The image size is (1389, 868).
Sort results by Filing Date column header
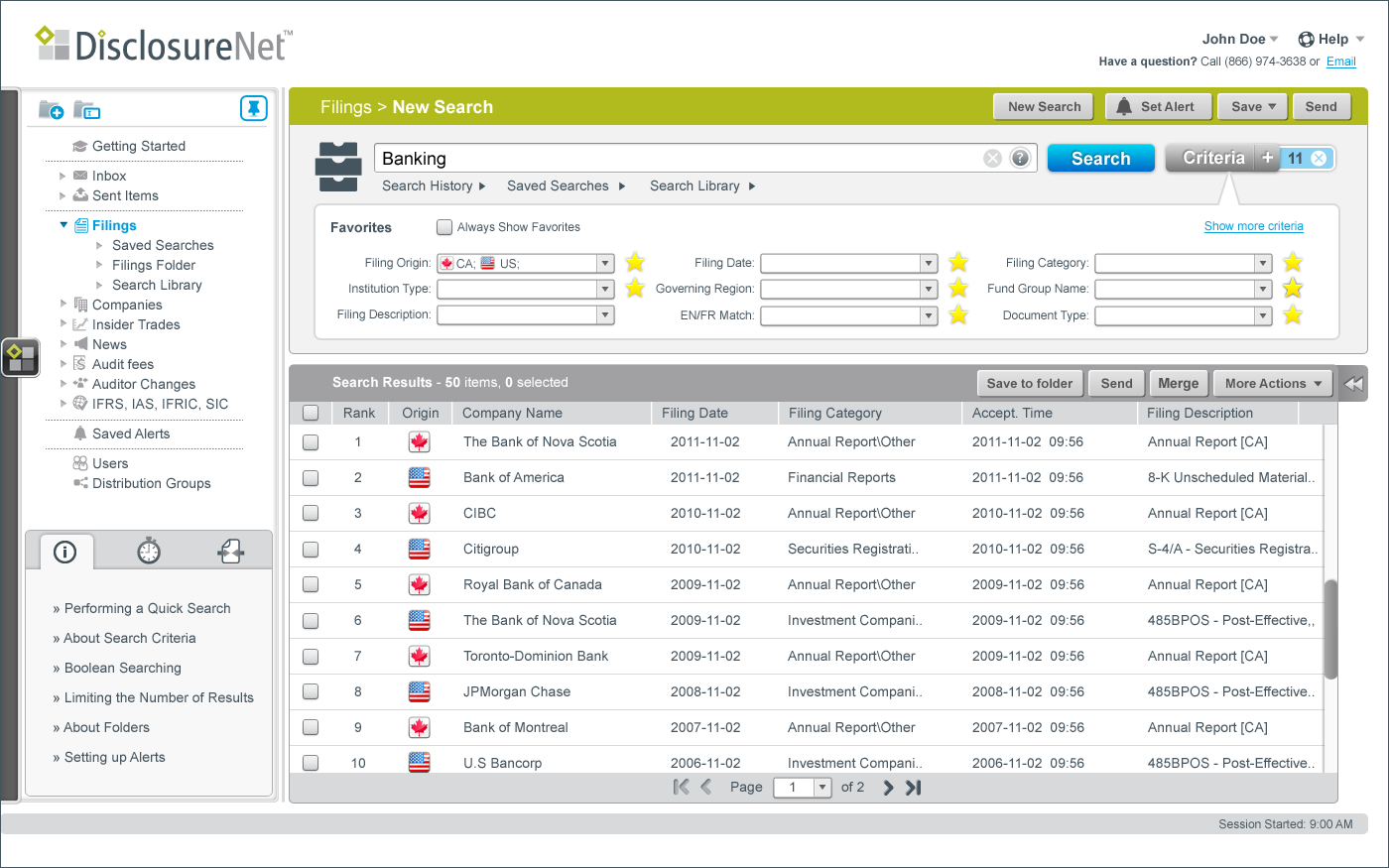[x=694, y=413]
